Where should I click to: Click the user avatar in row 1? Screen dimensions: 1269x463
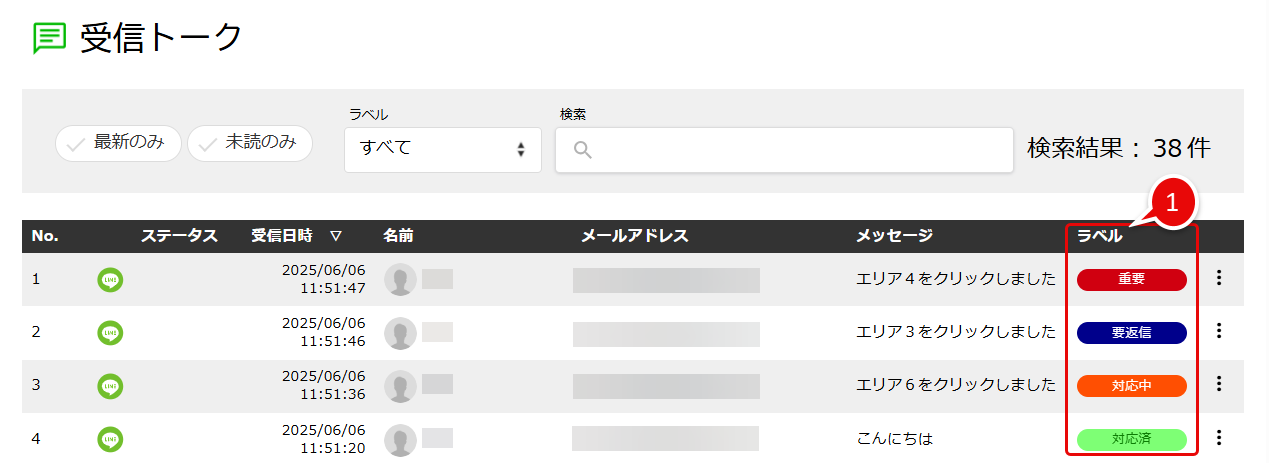tap(400, 280)
